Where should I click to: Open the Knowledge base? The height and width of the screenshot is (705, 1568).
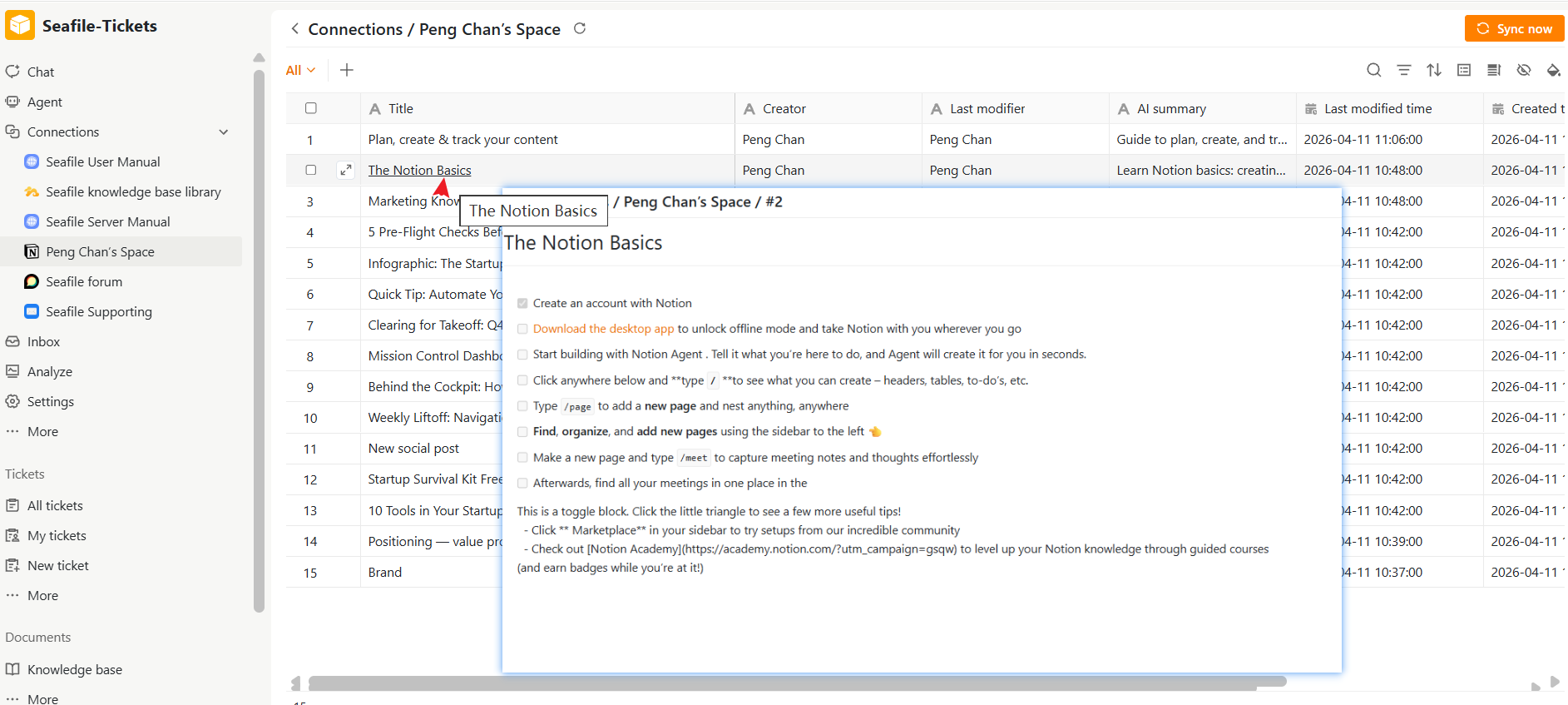pos(74,669)
